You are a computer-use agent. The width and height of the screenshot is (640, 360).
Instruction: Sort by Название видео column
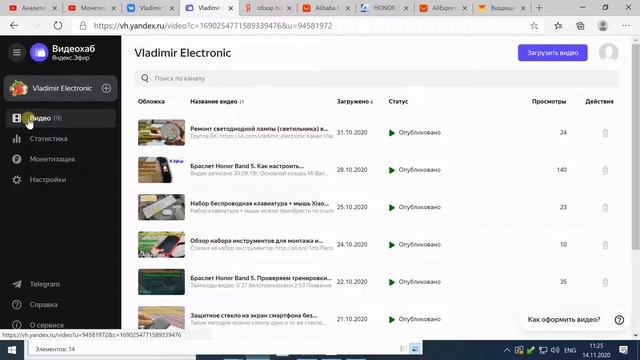click(217, 101)
